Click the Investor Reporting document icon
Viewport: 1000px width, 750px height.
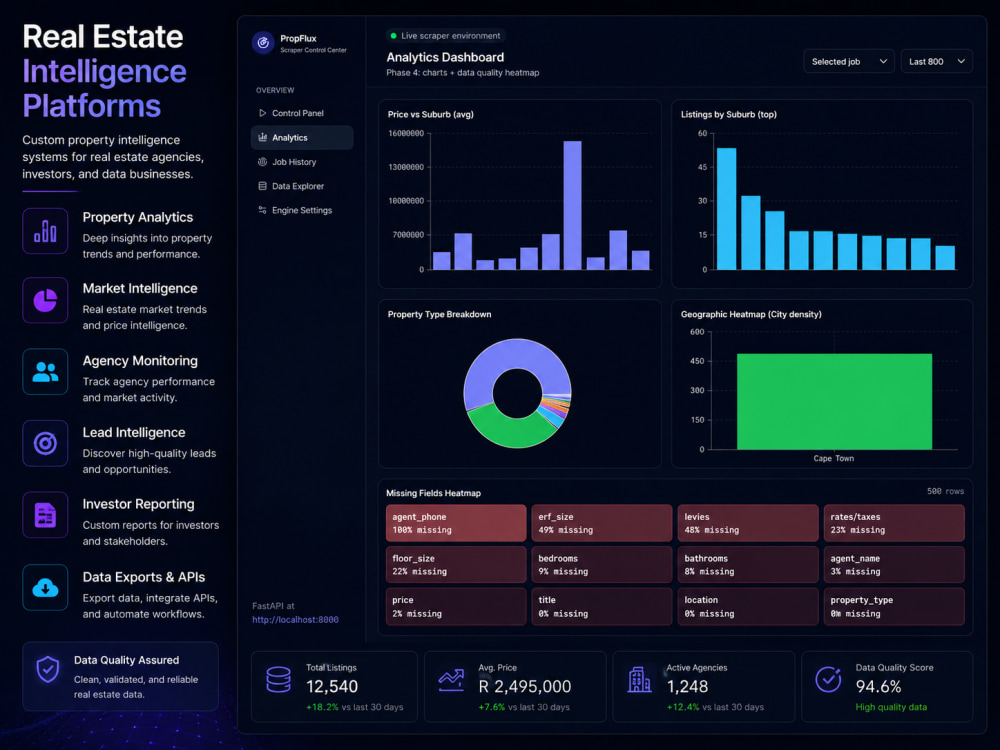point(45,515)
